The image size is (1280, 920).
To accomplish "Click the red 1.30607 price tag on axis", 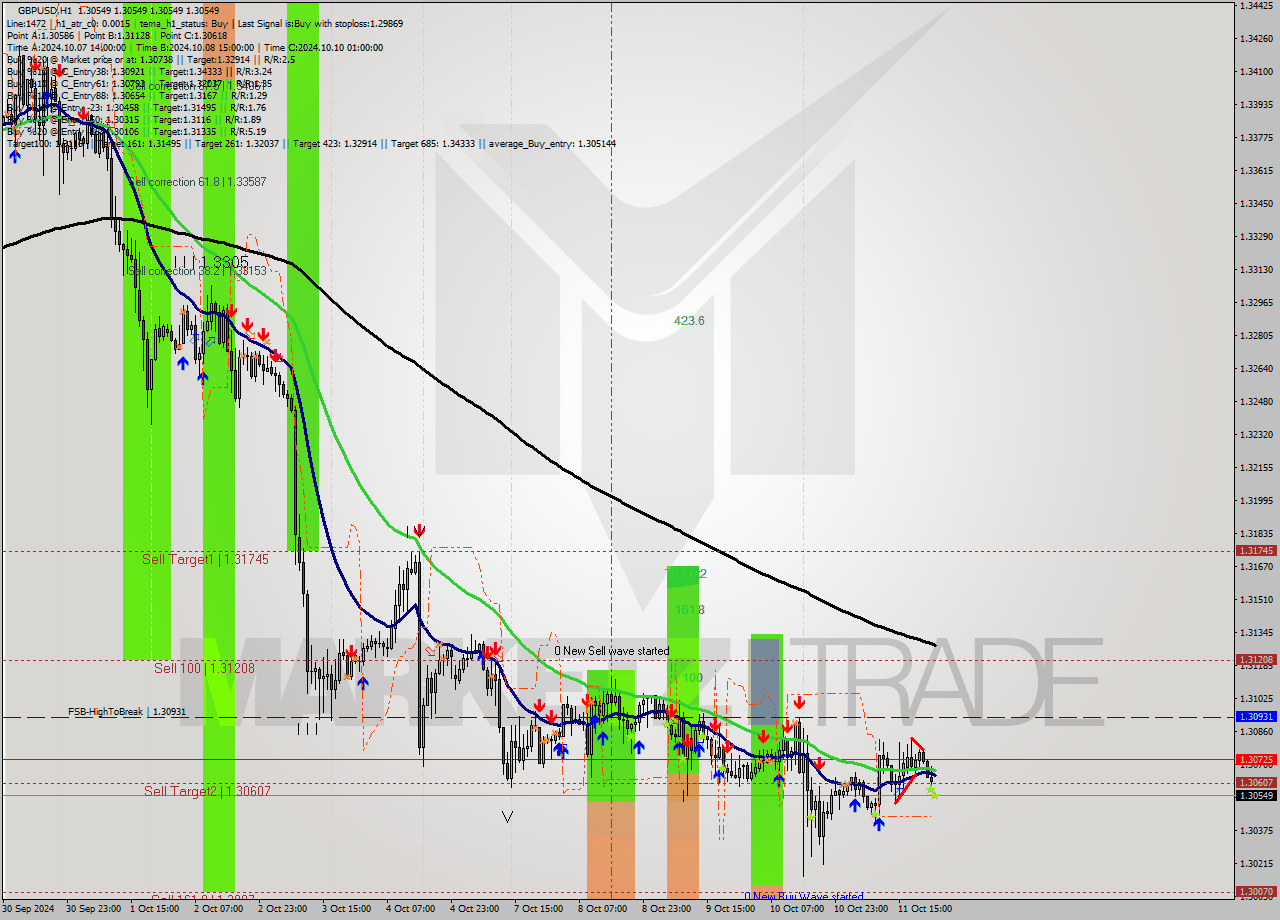I will coord(1256,783).
